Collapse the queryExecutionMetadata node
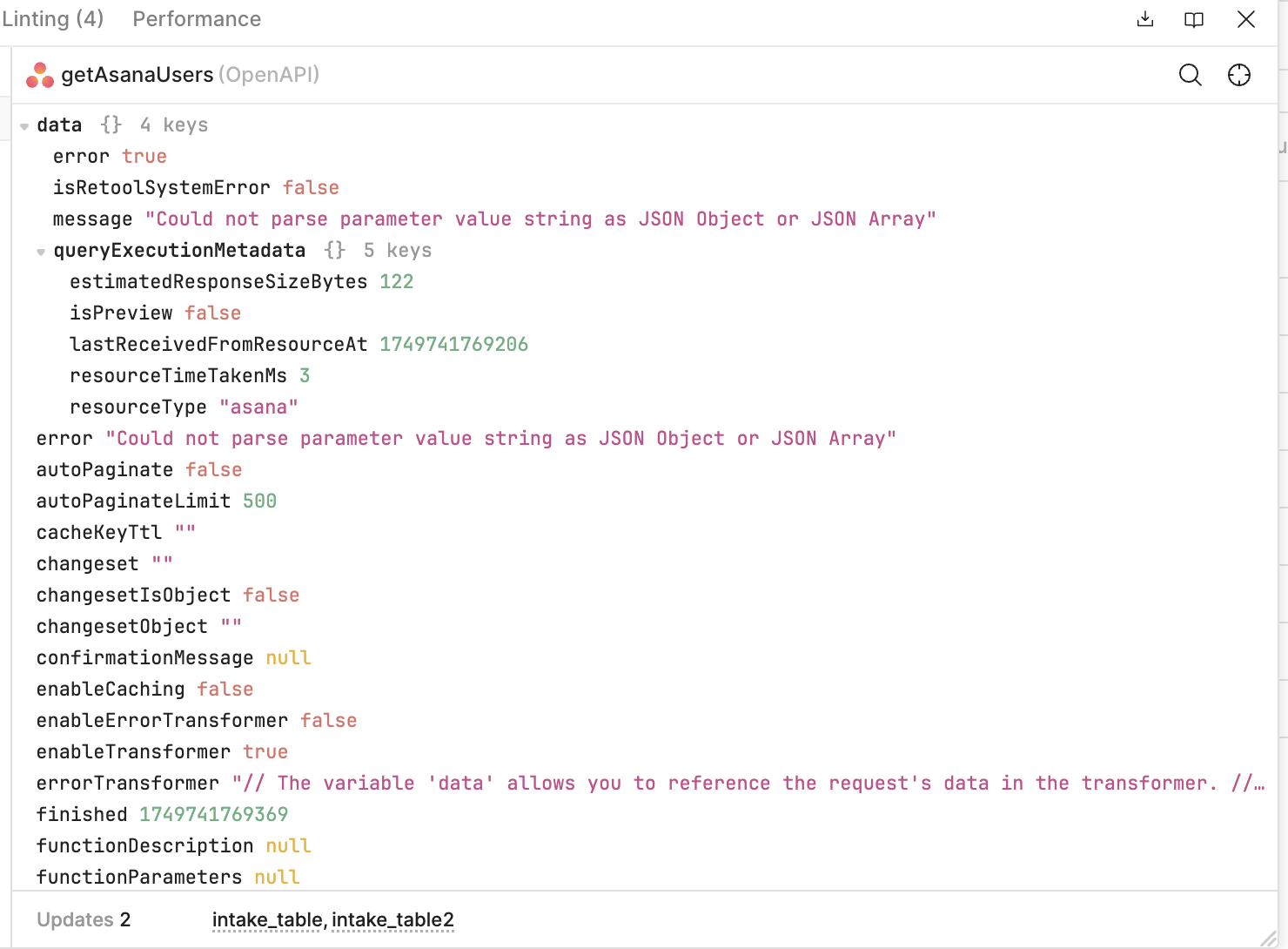This screenshot has height=949, width=1288. [41, 252]
